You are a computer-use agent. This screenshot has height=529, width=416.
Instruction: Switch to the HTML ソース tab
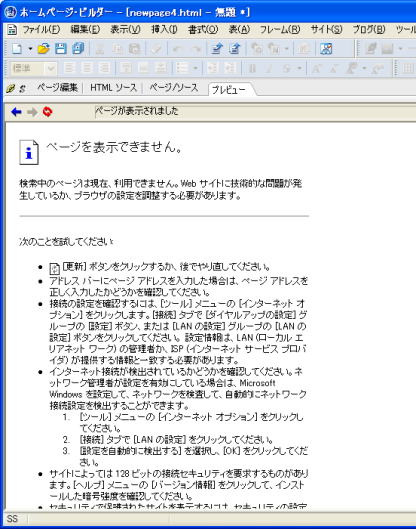pyautogui.click(x=113, y=88)
